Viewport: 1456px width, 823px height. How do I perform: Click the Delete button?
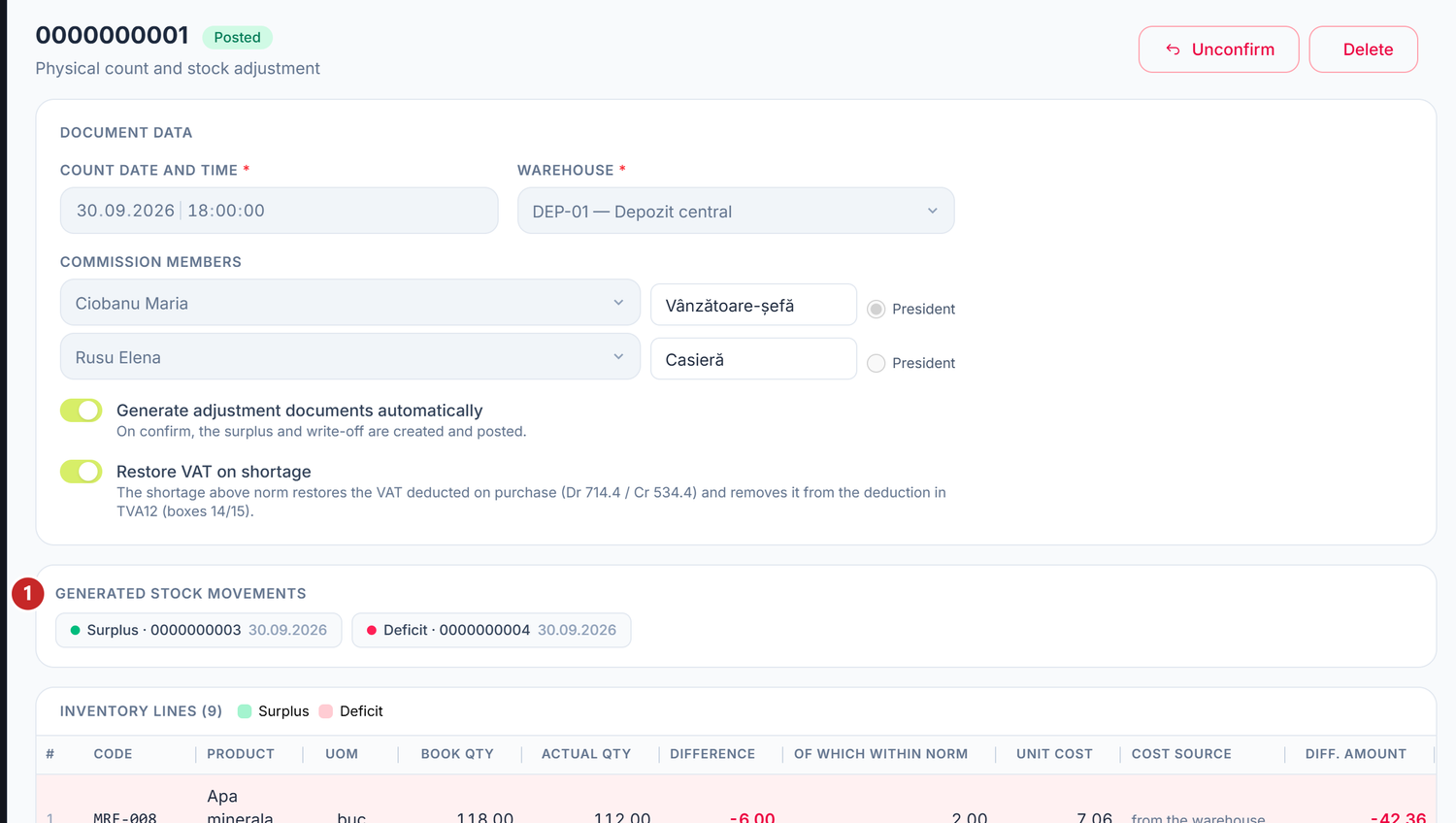click(1364, 49)
